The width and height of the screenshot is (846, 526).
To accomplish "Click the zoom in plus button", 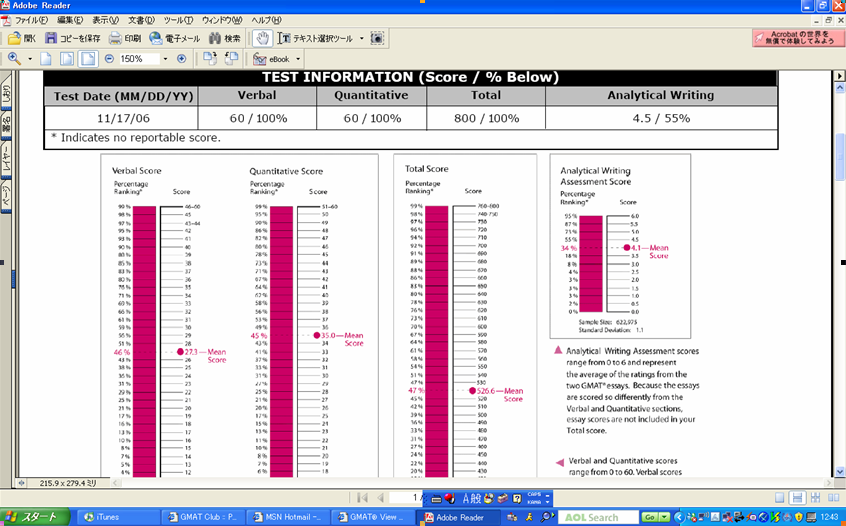I will (x=181, y=59).
